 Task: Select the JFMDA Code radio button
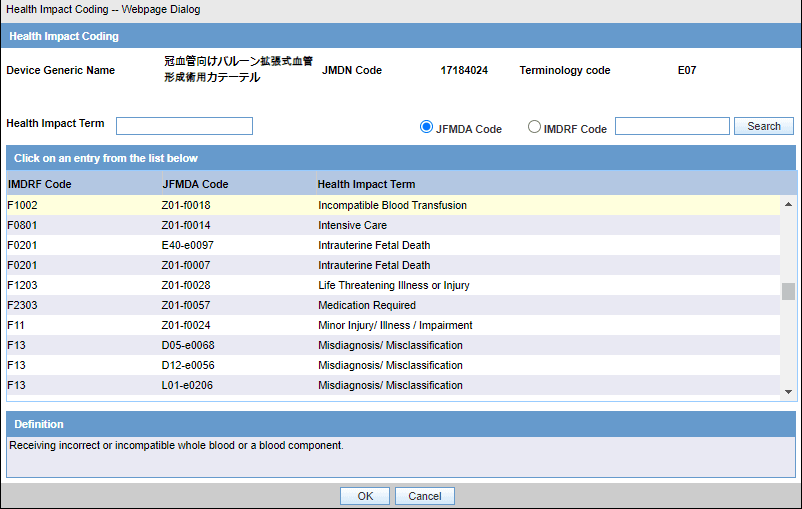click(426, 127)
